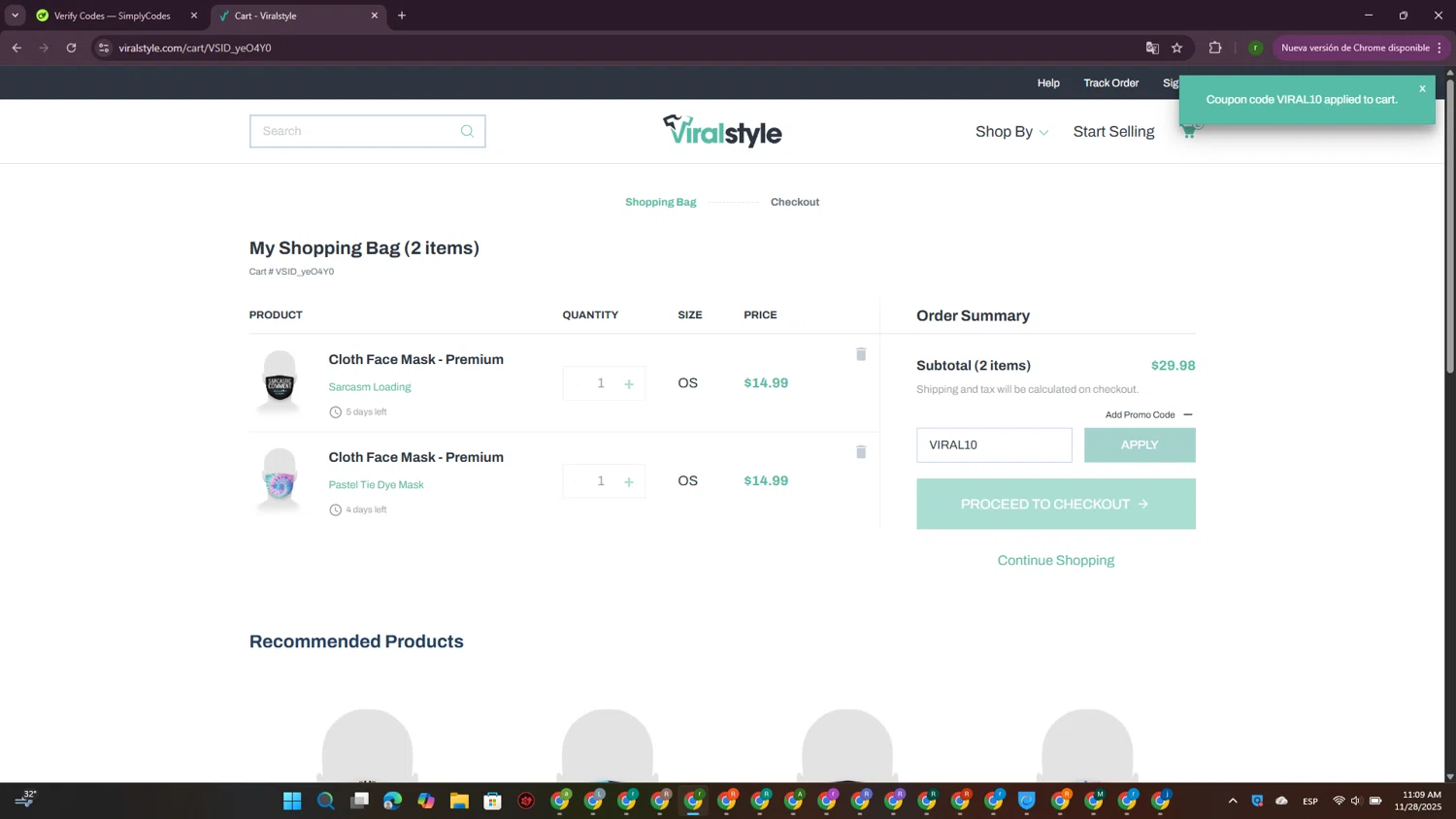Click Continue Shopping link
The image size is (1456, 819).
[x=1056, y=561]
